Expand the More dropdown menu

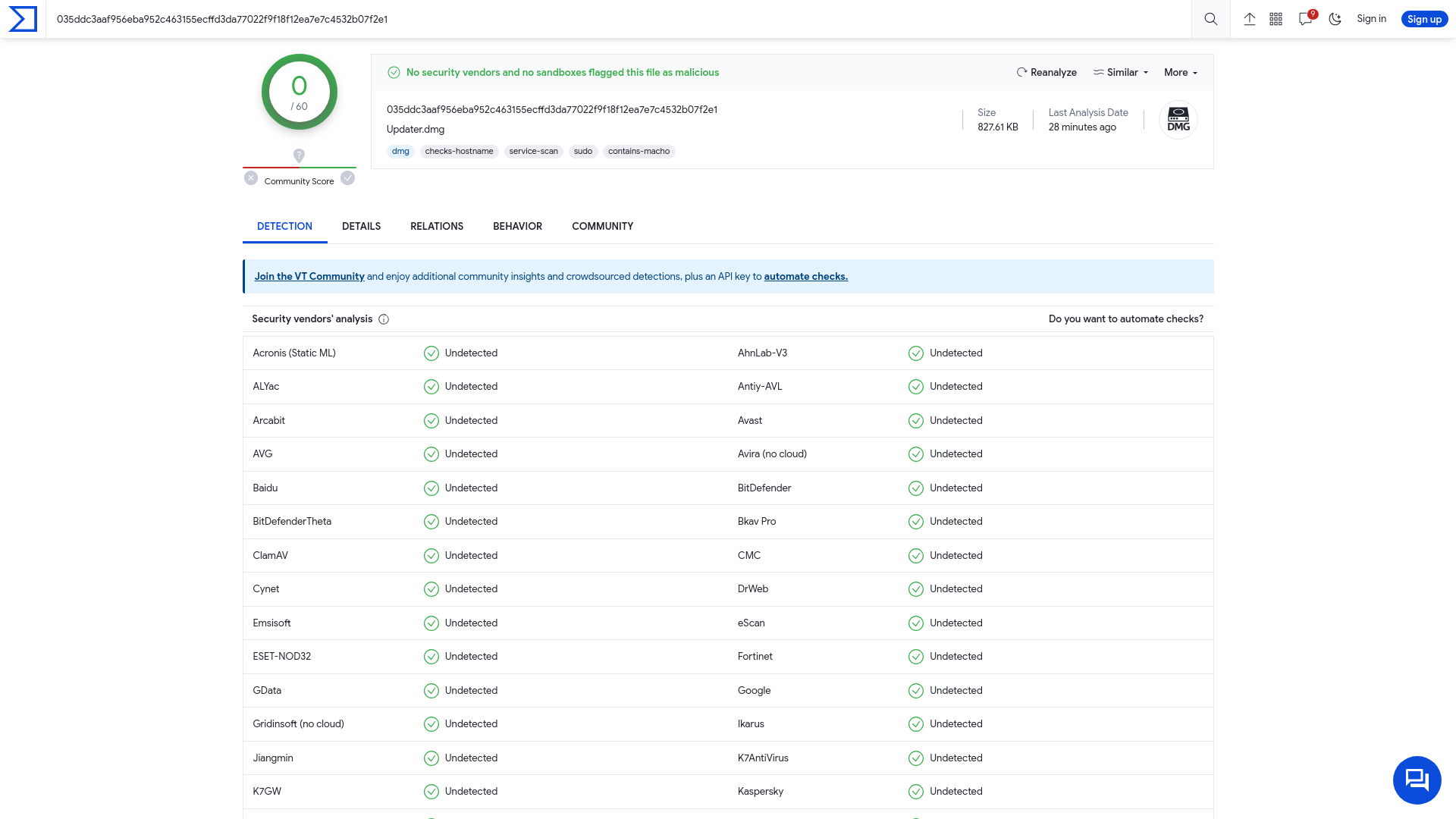[x=1180, y=72]
